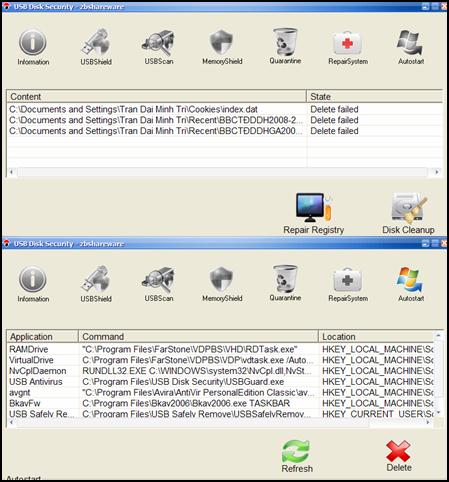Image resolution: width=449 pixels, height=482 pixels.
Task: Click the Bkav2006.exe TASKBAR command cell
Action: 198,403
